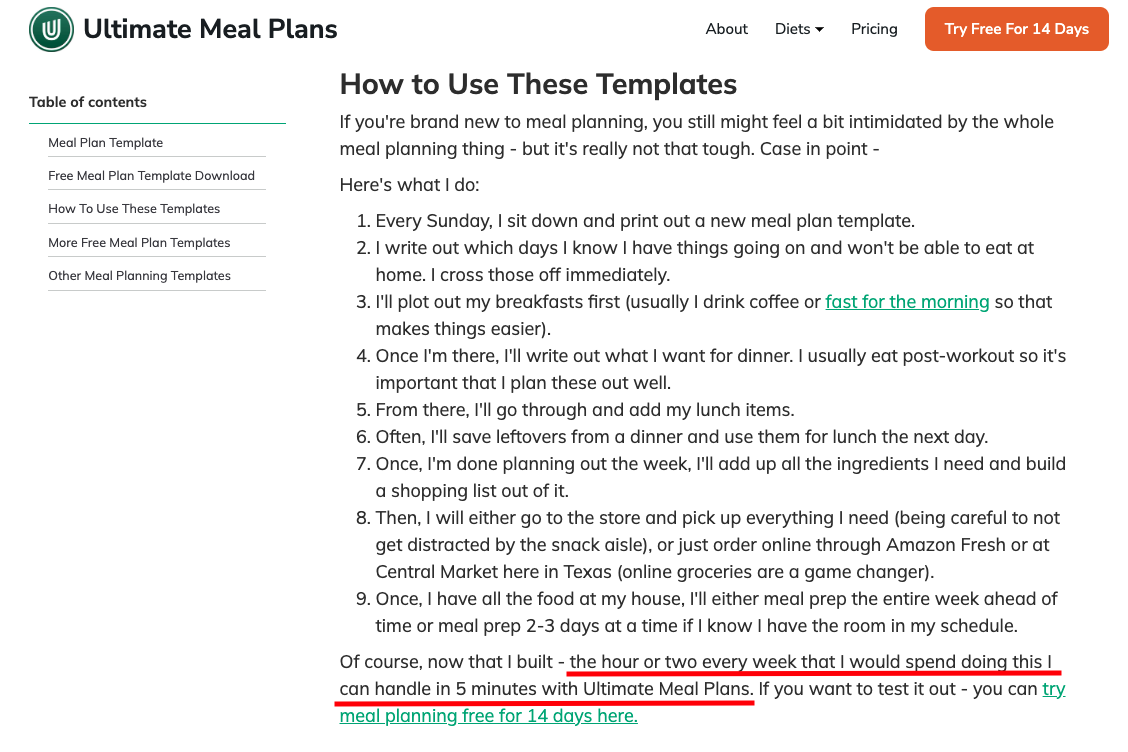The height and width of the screenshot is (752, 1128).
Task: Click the step about saving dinner leftovers
Action: (681, 437)
